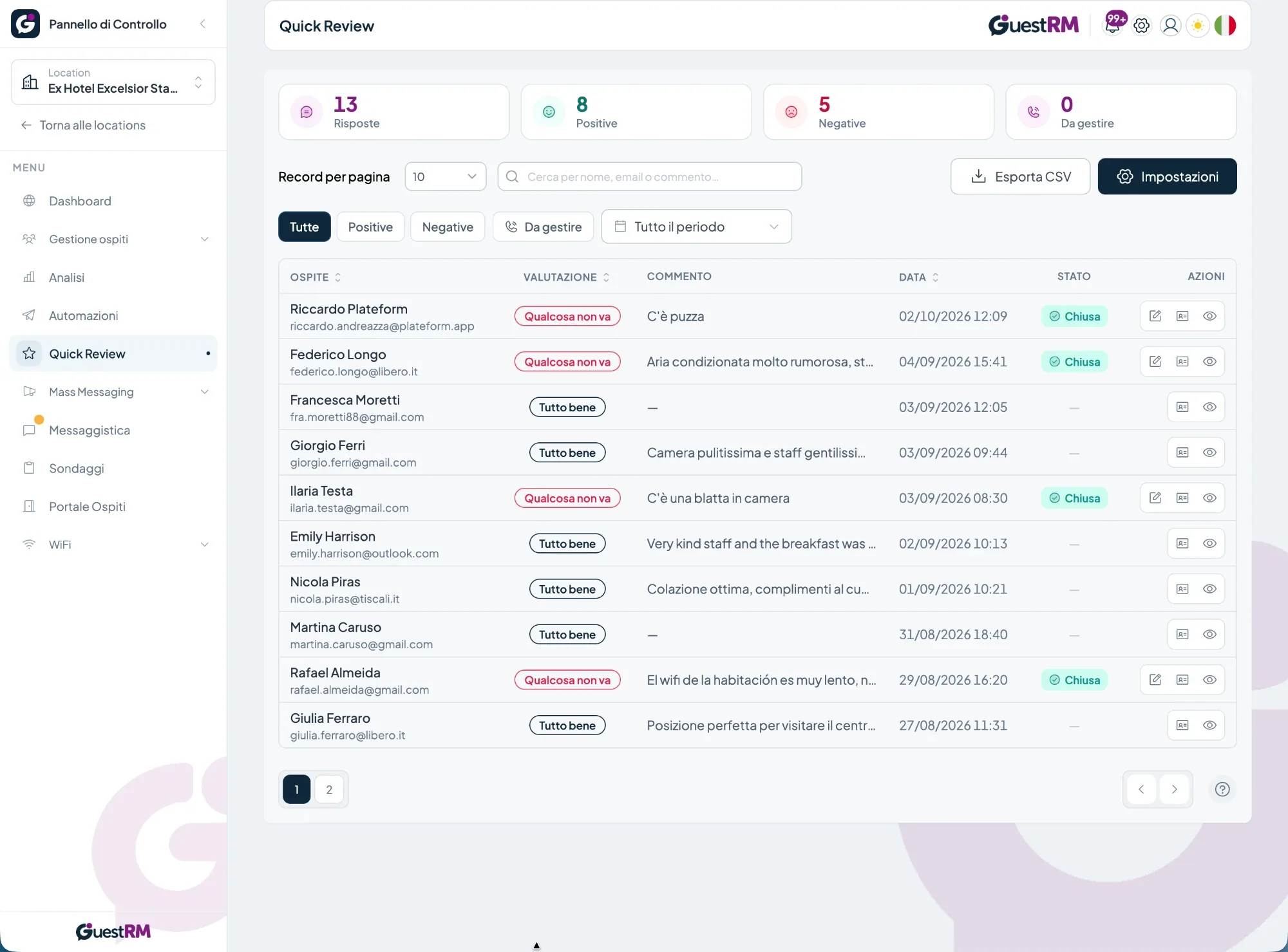Open guest card for Rafael Almeida
Screen dimensions: 1288x952
click(1182, 680)
